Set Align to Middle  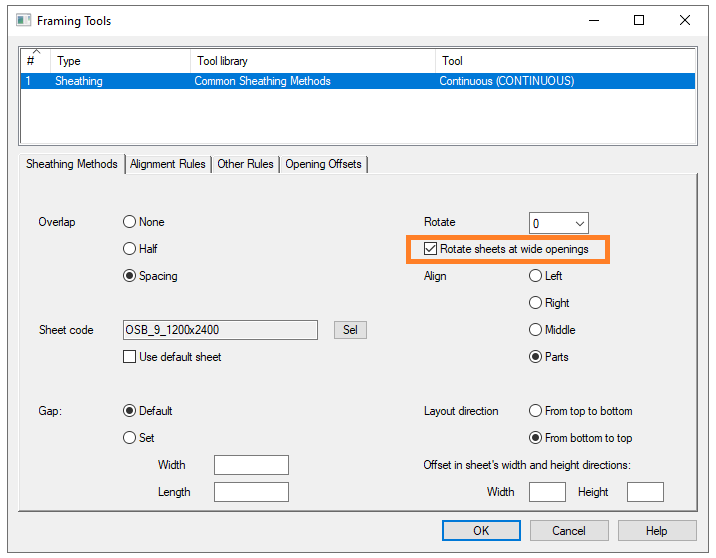536,330
